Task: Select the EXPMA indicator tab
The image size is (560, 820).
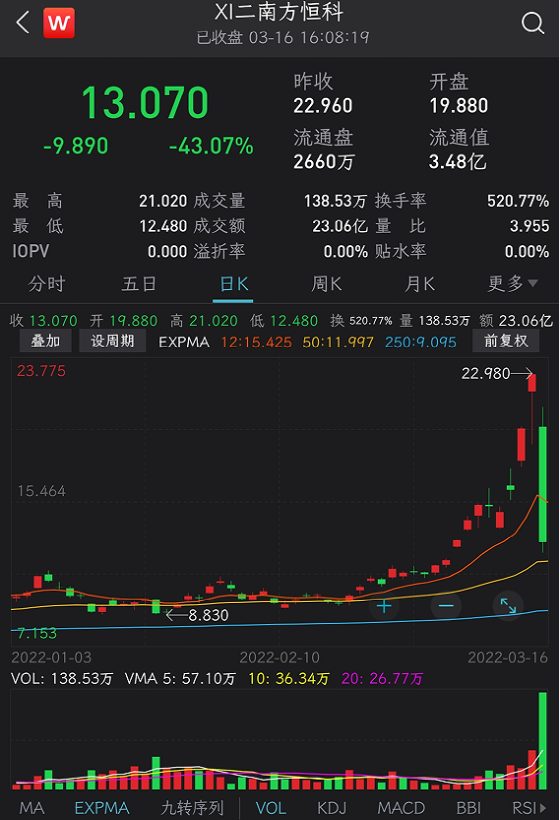Action: point(102,808)
